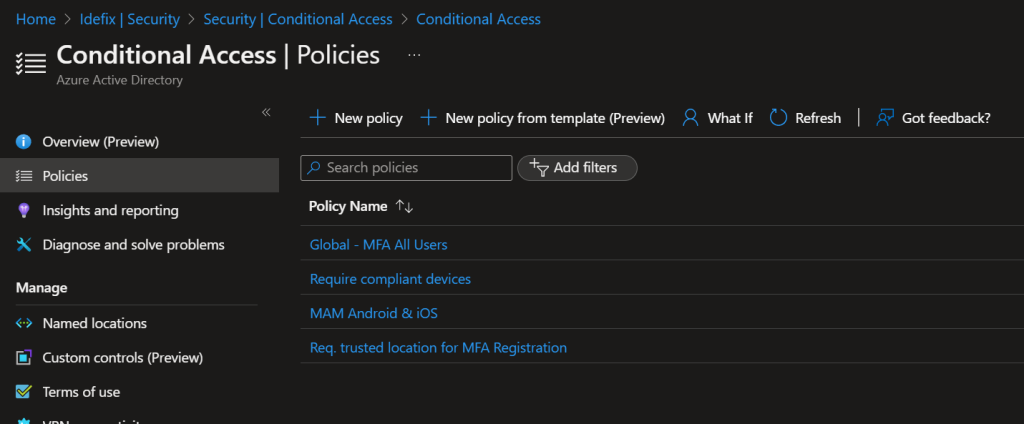1024x424 pixels.
Task: Click the Conditional Access checklist header icon
Action: click(31, 63)
